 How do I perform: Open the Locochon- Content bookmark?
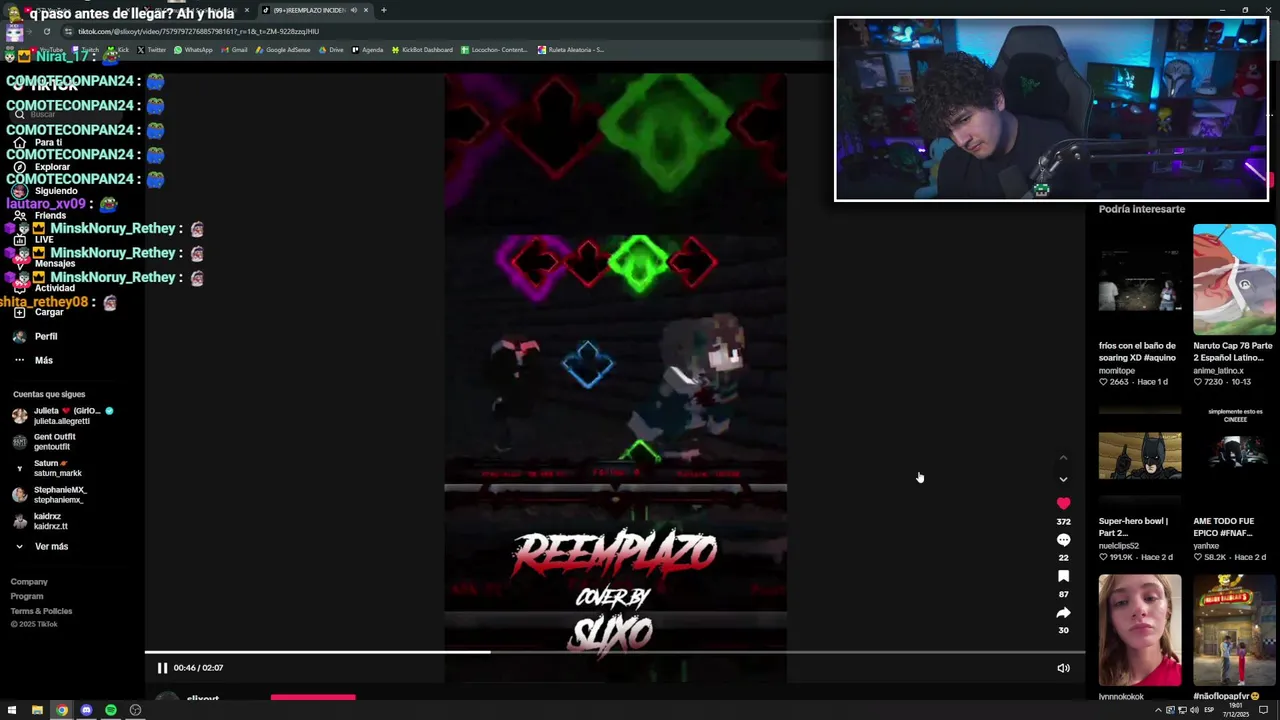pos(494,50)
